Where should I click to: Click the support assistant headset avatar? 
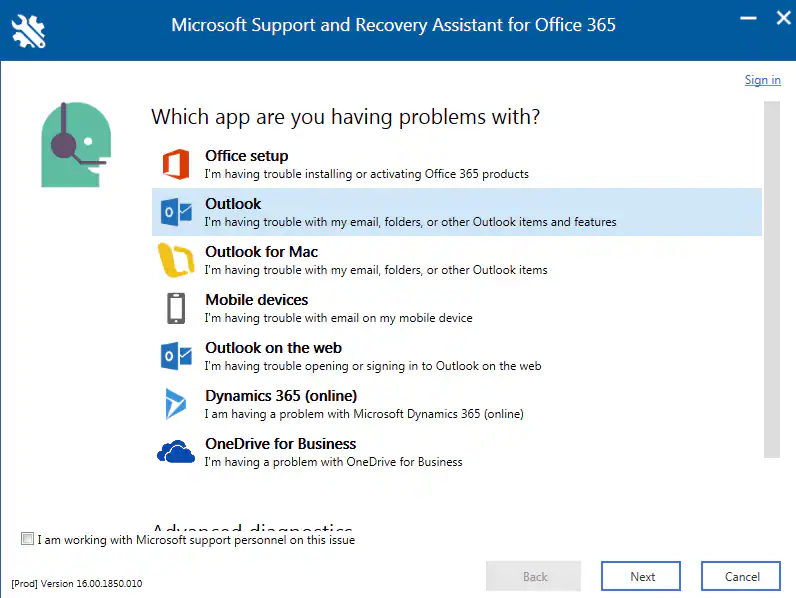[75, 145]
